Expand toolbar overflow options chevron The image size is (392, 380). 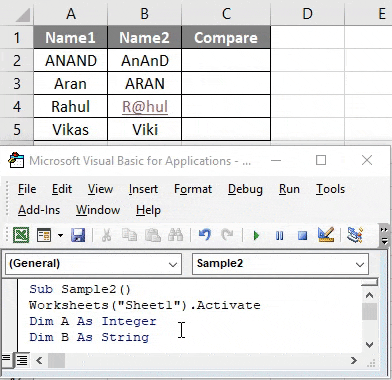384,235
